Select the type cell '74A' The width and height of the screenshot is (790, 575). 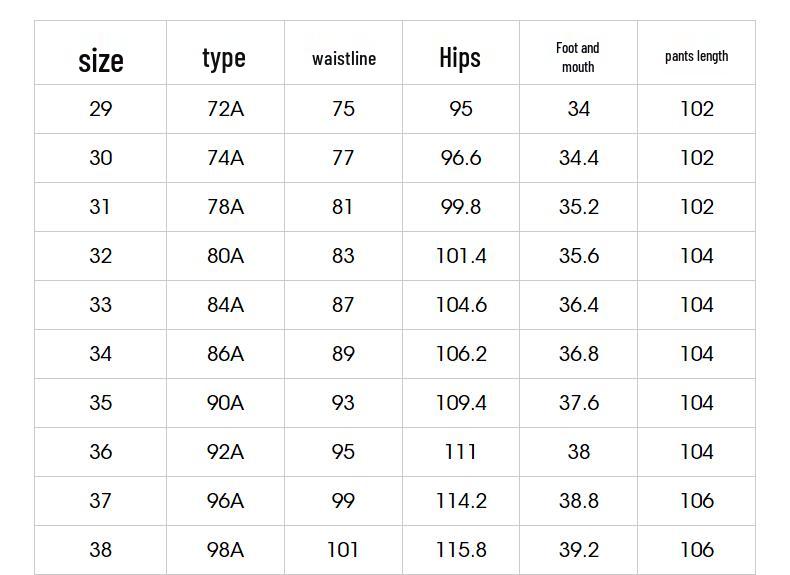pyautogui.click(x=225, y=158)
